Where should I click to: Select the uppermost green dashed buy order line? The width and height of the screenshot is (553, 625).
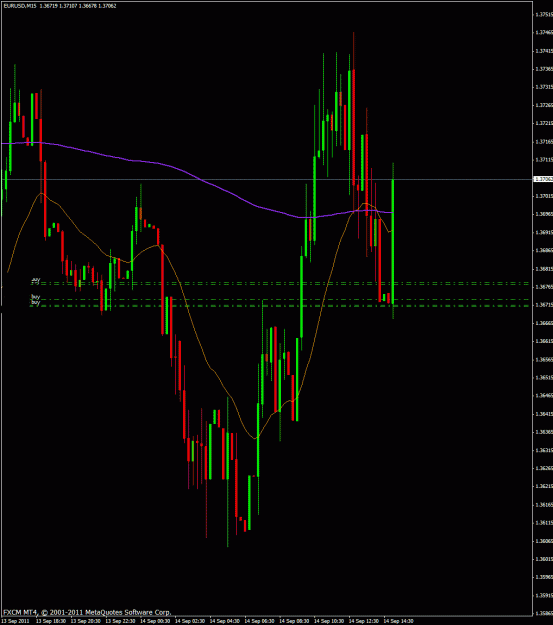[280, 283]
